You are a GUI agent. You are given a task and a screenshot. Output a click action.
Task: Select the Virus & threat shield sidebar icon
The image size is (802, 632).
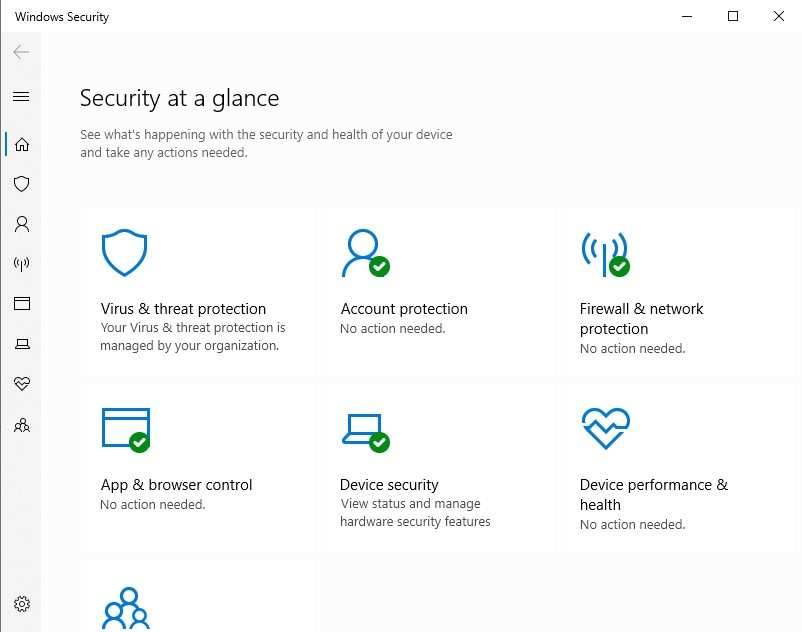pyautogui.click(x=21, y=184)
